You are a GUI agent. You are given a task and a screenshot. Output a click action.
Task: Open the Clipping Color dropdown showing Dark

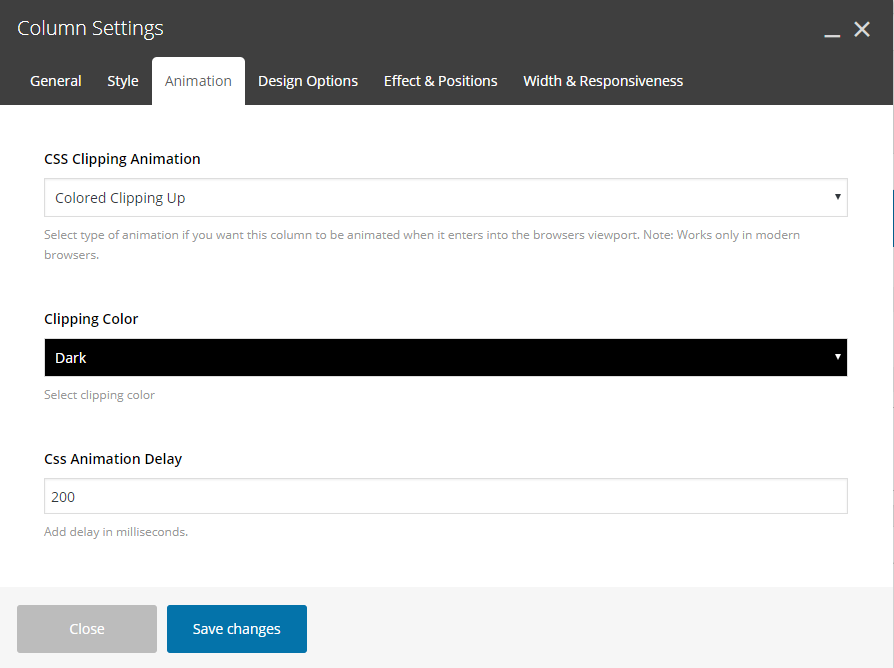(x=446, y=357)
